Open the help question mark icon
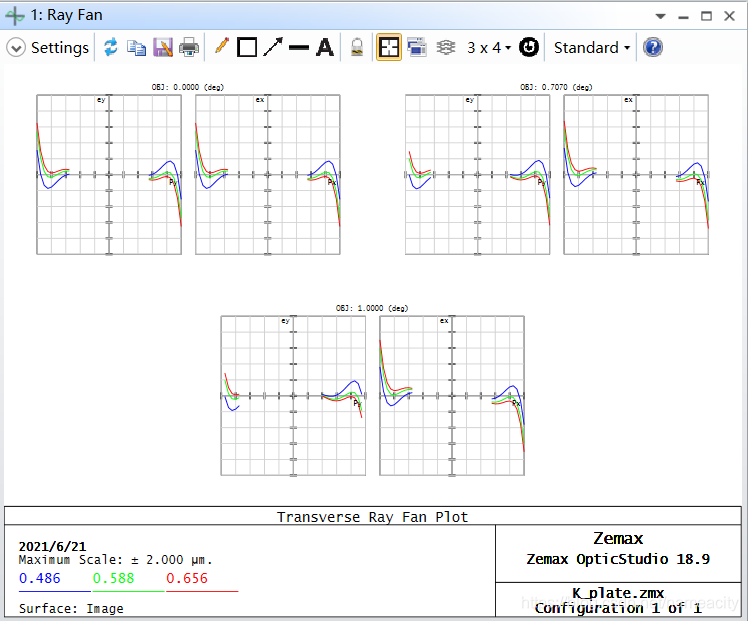The height and width of the screenshot is (621, 748). coord(653,47)
